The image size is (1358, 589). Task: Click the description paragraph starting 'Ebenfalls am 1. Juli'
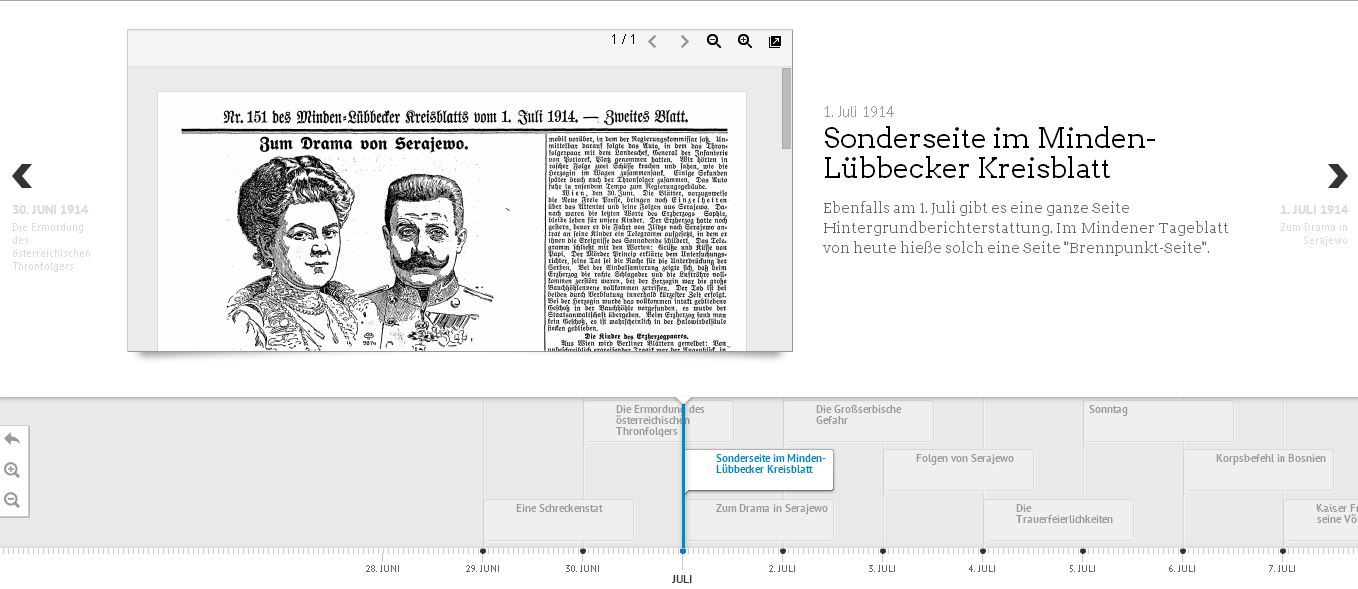[x=1026, y=228]
